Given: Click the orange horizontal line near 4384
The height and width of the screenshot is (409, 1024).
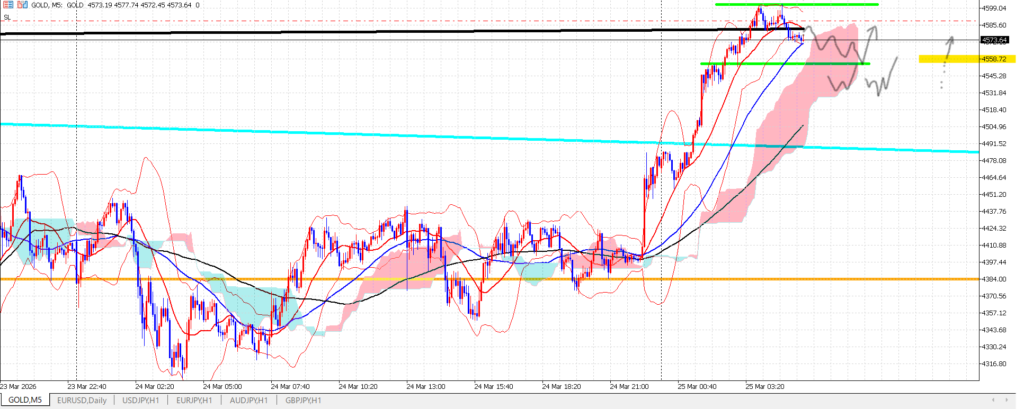Looking at the screenshot, I should tap(300, 279).
